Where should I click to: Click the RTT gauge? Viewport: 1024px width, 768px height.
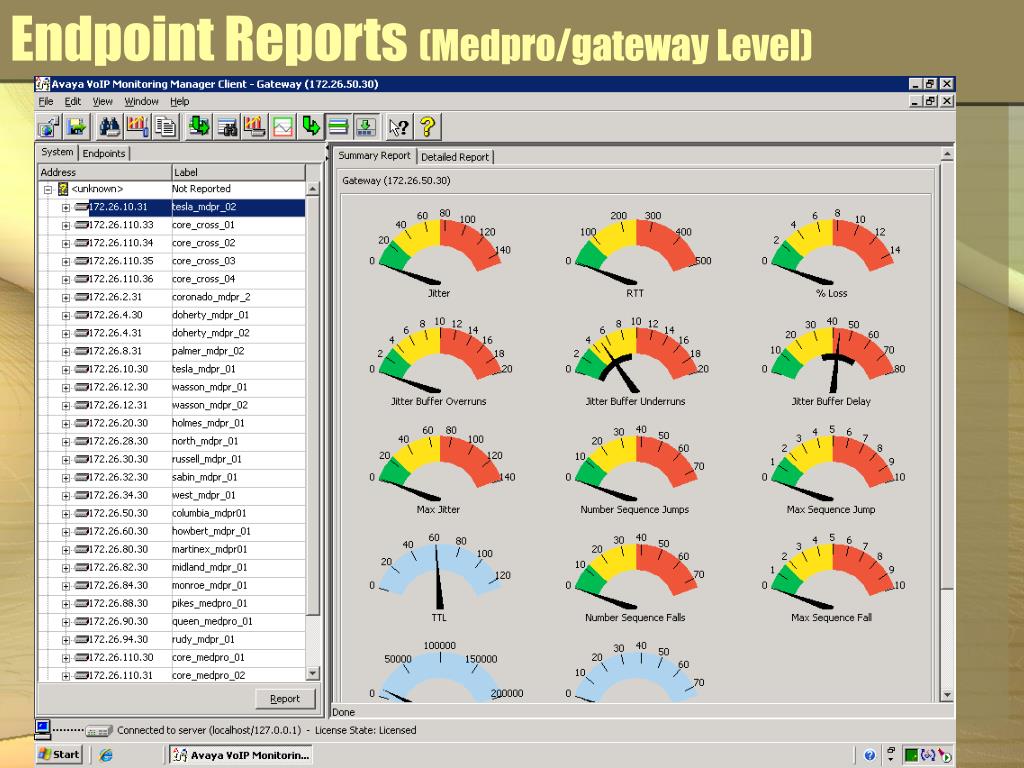click(x=636, y=253)
